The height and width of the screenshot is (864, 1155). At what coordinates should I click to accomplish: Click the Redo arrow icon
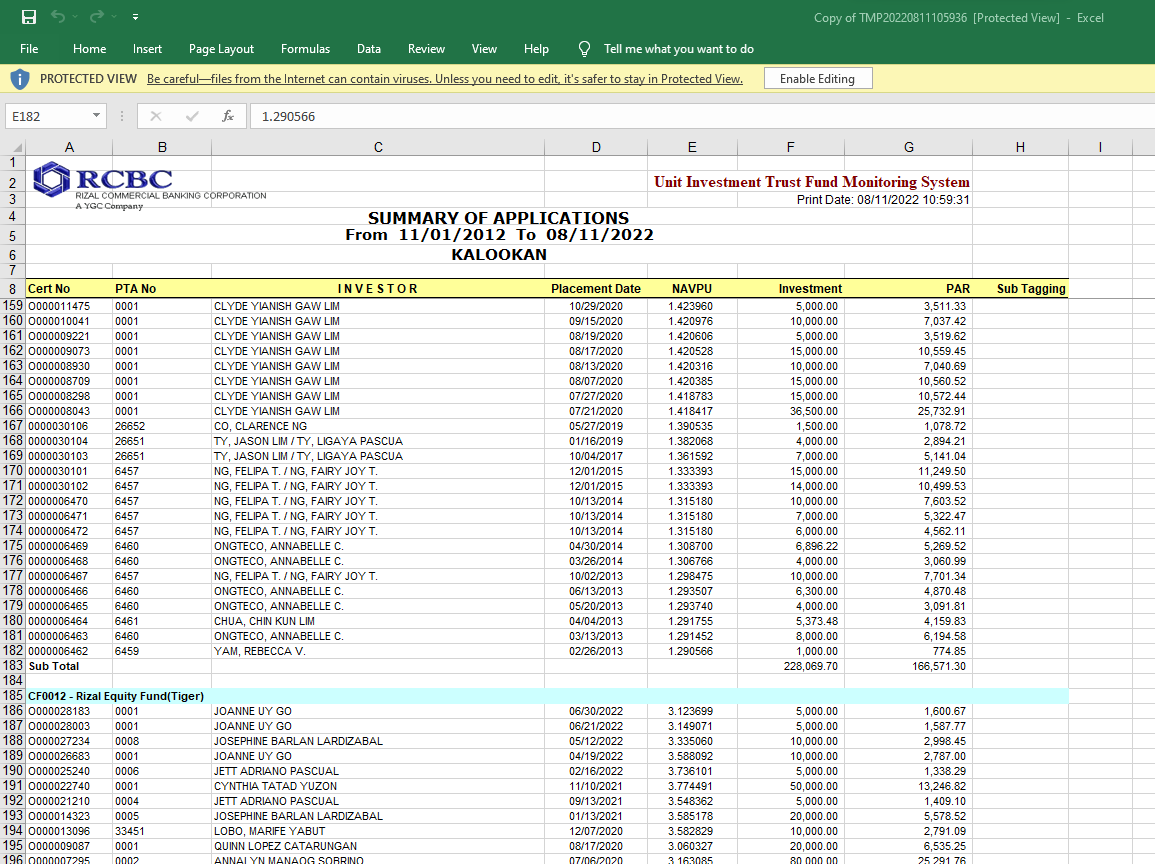[x=96, y=17]
